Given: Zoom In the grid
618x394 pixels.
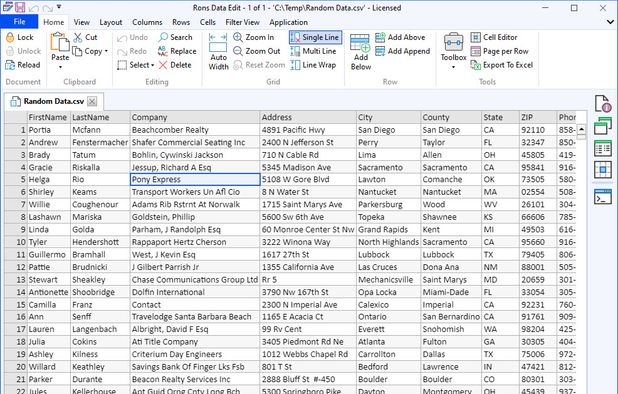Looking at the screenshot, I should point(253,37).
